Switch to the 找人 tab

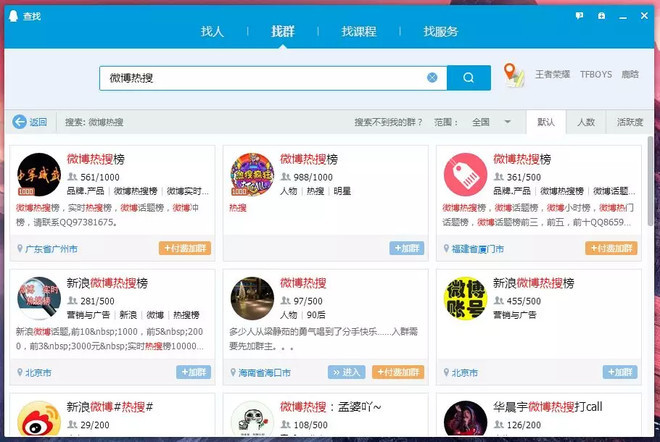point(212,32)
